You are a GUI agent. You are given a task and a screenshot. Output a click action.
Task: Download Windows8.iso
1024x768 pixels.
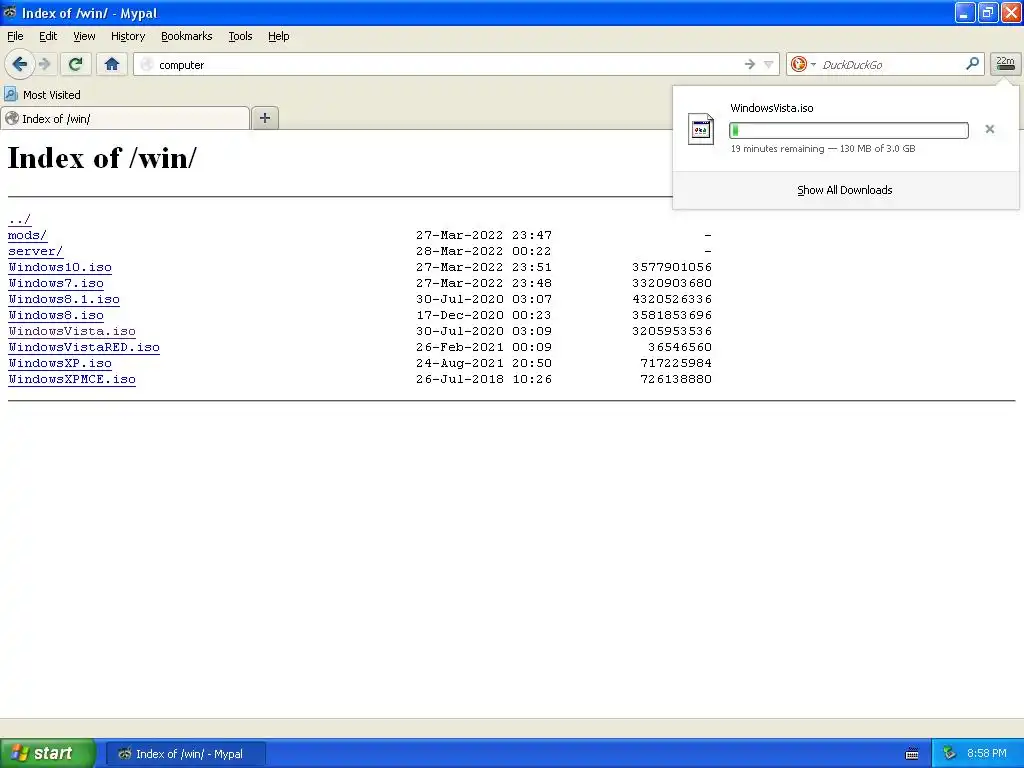(56, 315)
